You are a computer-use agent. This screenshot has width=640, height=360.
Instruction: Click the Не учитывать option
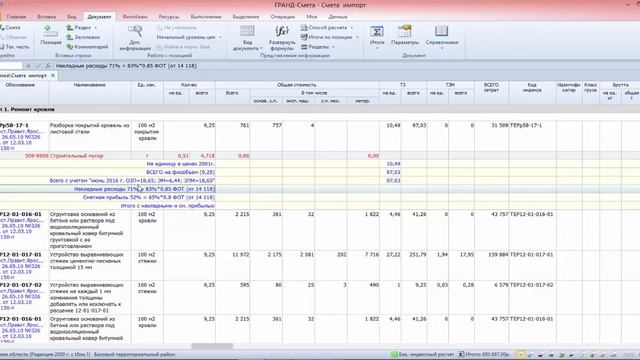coord(177,27)
